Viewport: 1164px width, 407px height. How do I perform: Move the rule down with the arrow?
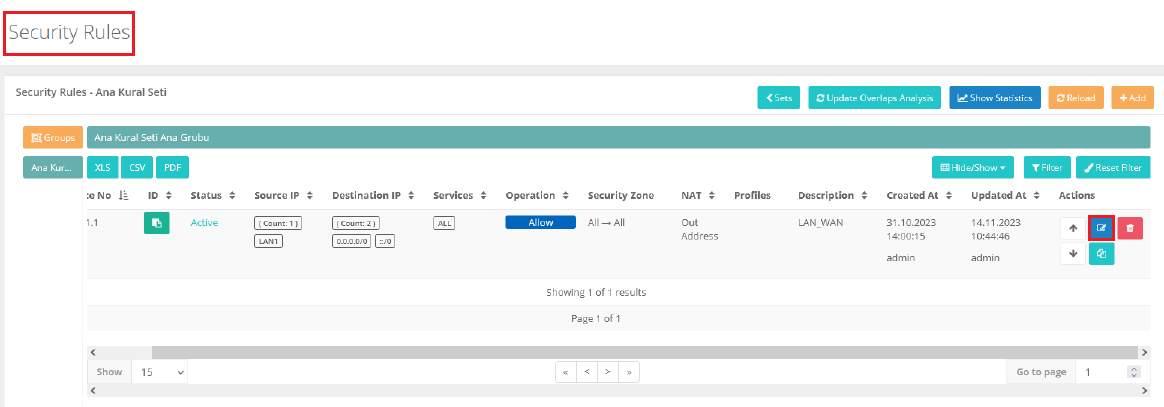tap(1073, 254)
